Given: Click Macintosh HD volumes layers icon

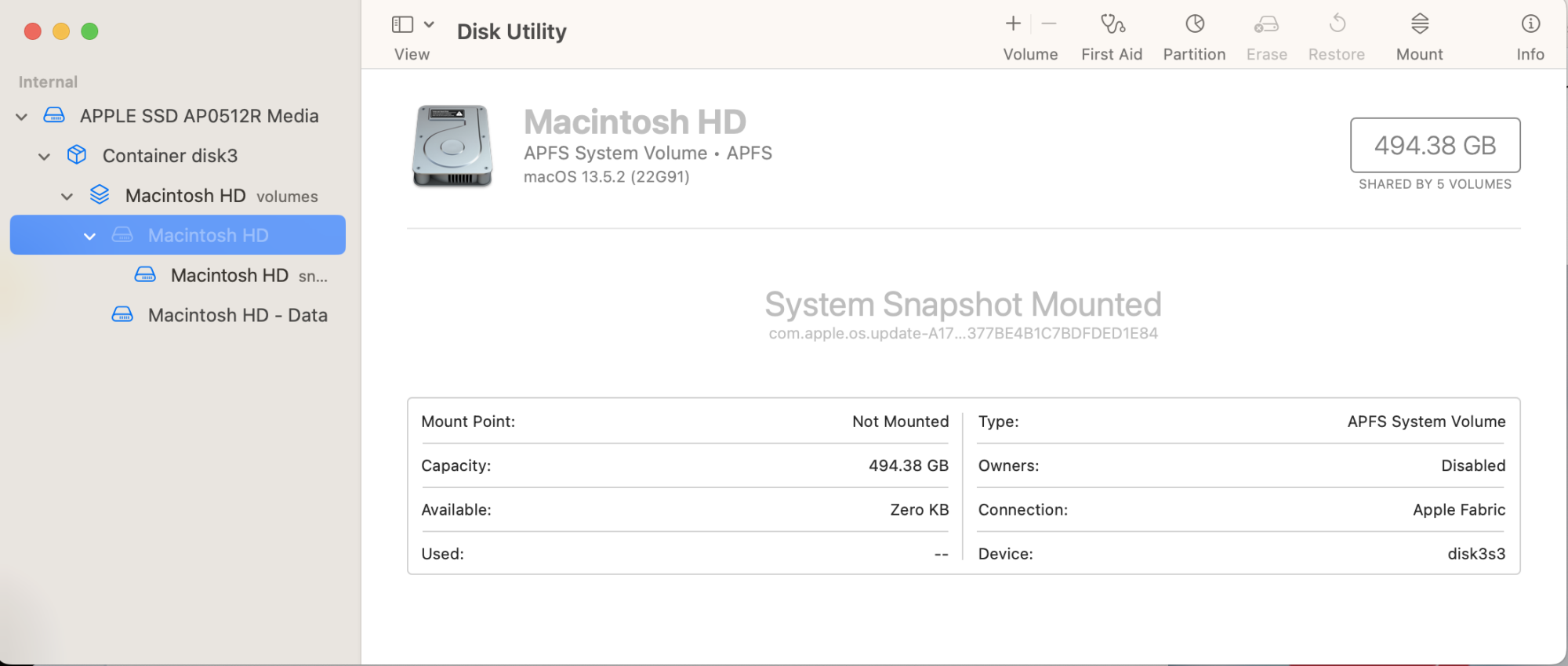Looking at the screenshot, I should 100,194.
